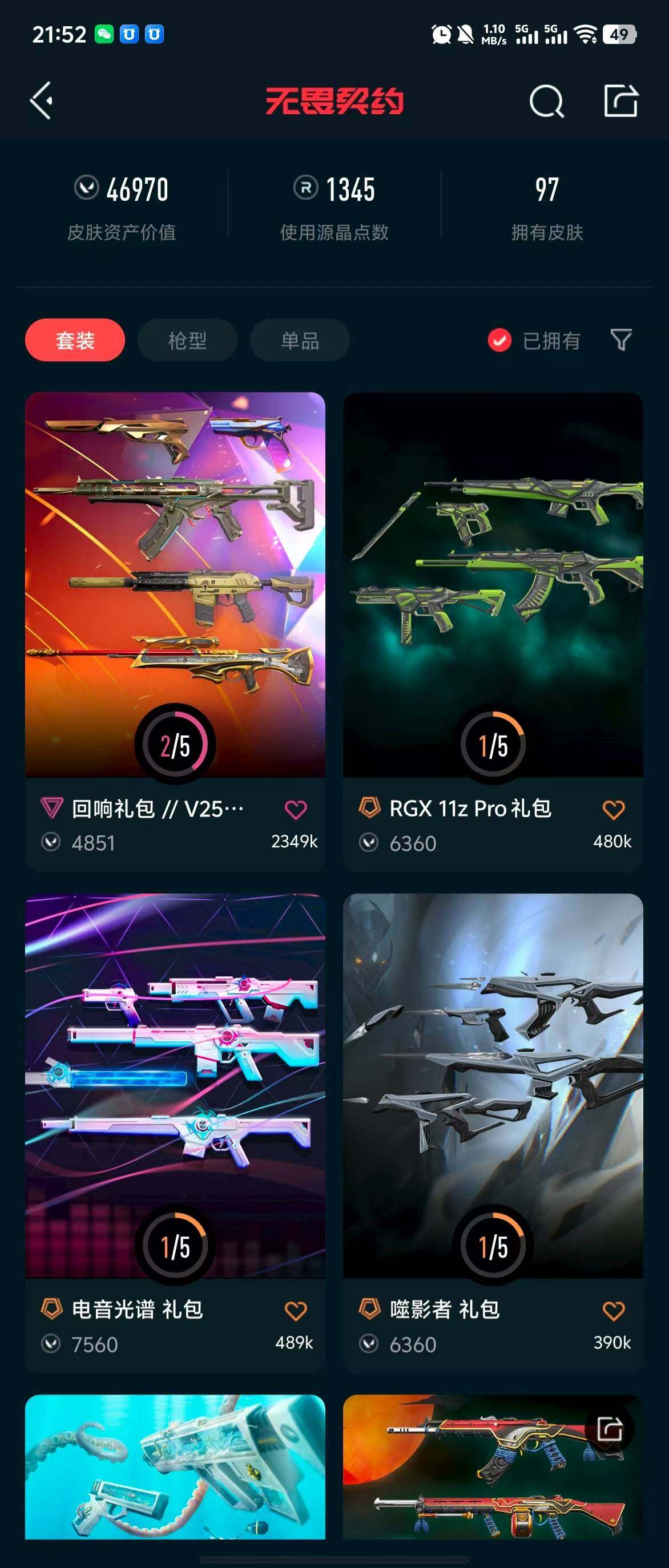Favorite the RGX 11z Pro heart
This screenshot has width=669, height=1568.
pyautogui.click(x=614, y=810)
